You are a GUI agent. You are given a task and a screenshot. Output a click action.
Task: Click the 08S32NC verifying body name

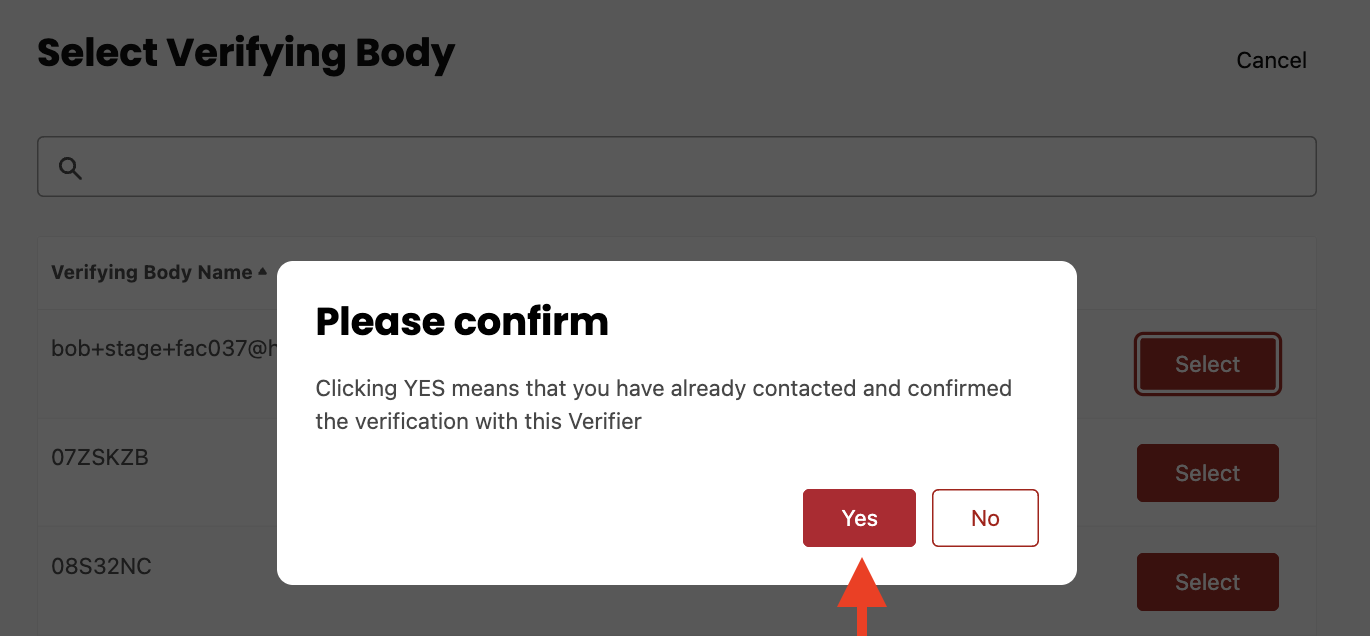click(x=101, y=566)
